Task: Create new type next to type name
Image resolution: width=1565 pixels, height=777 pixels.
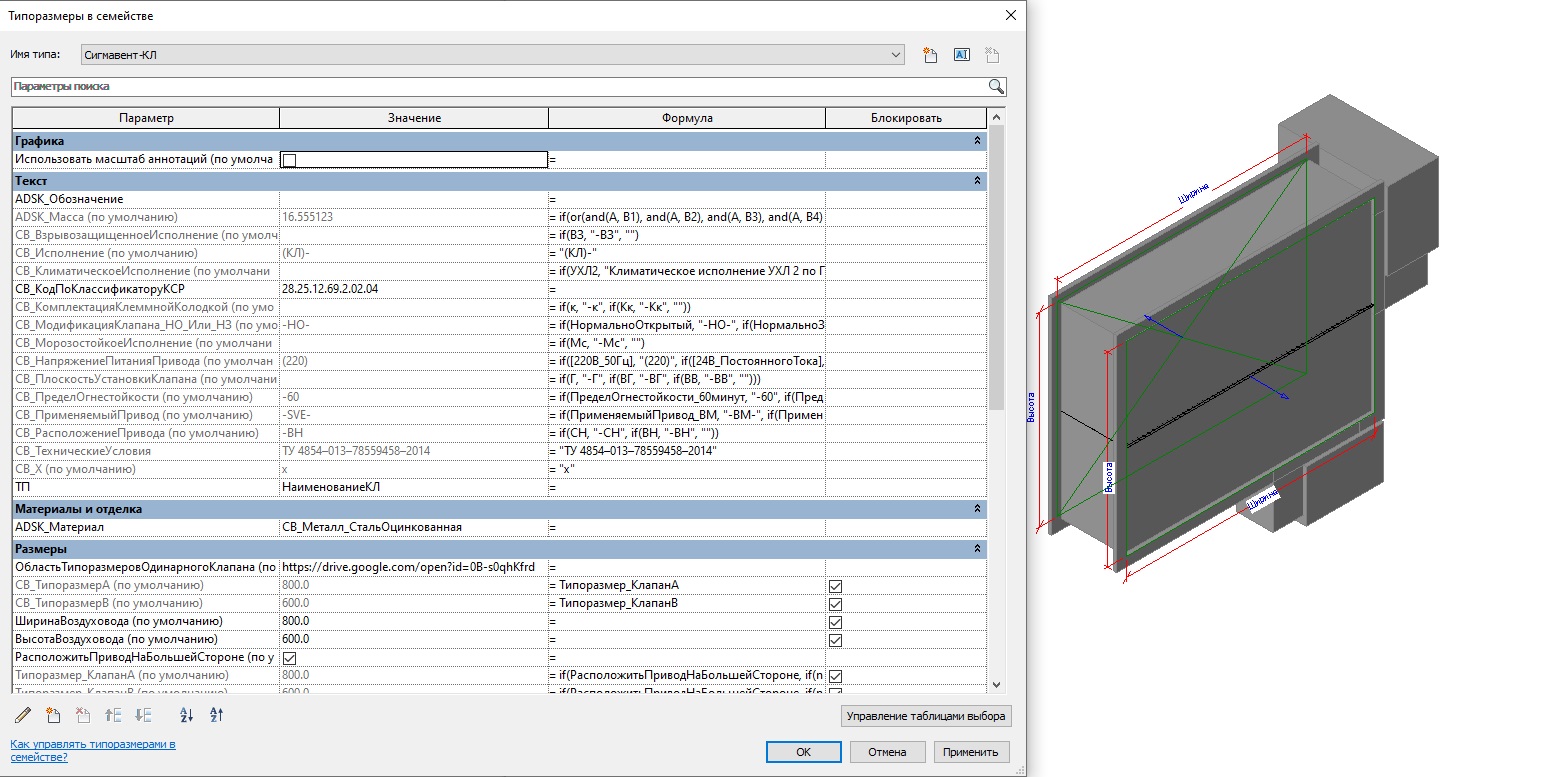Action: click(x=930, y=55)
